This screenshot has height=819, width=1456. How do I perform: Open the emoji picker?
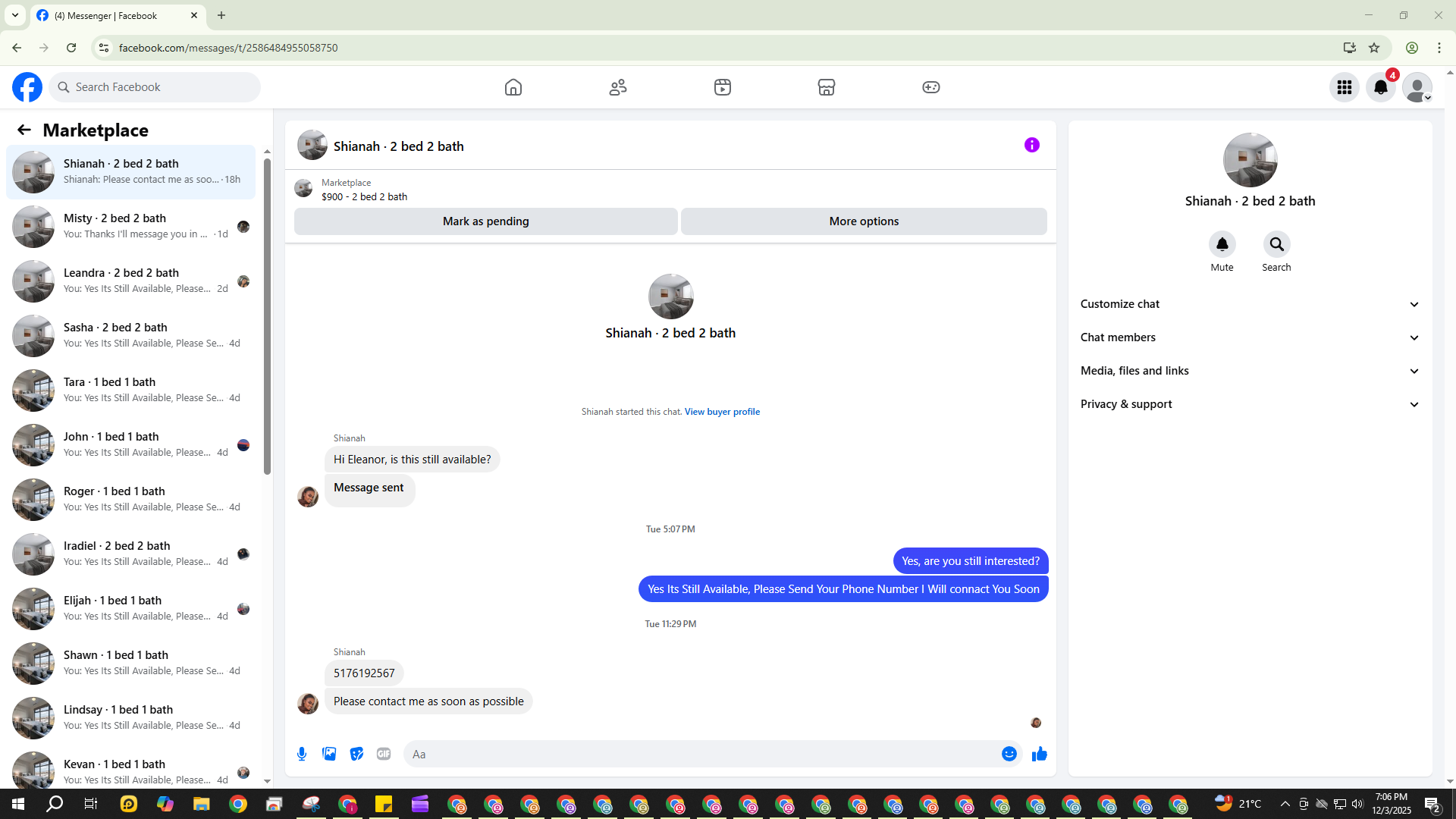[x=1009, y=754]
